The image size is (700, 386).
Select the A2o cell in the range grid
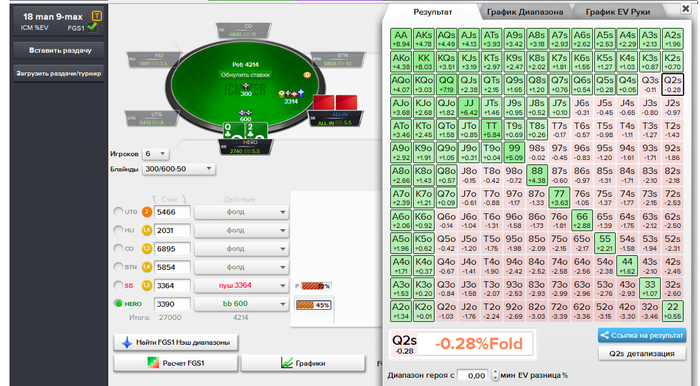[400, 311]
